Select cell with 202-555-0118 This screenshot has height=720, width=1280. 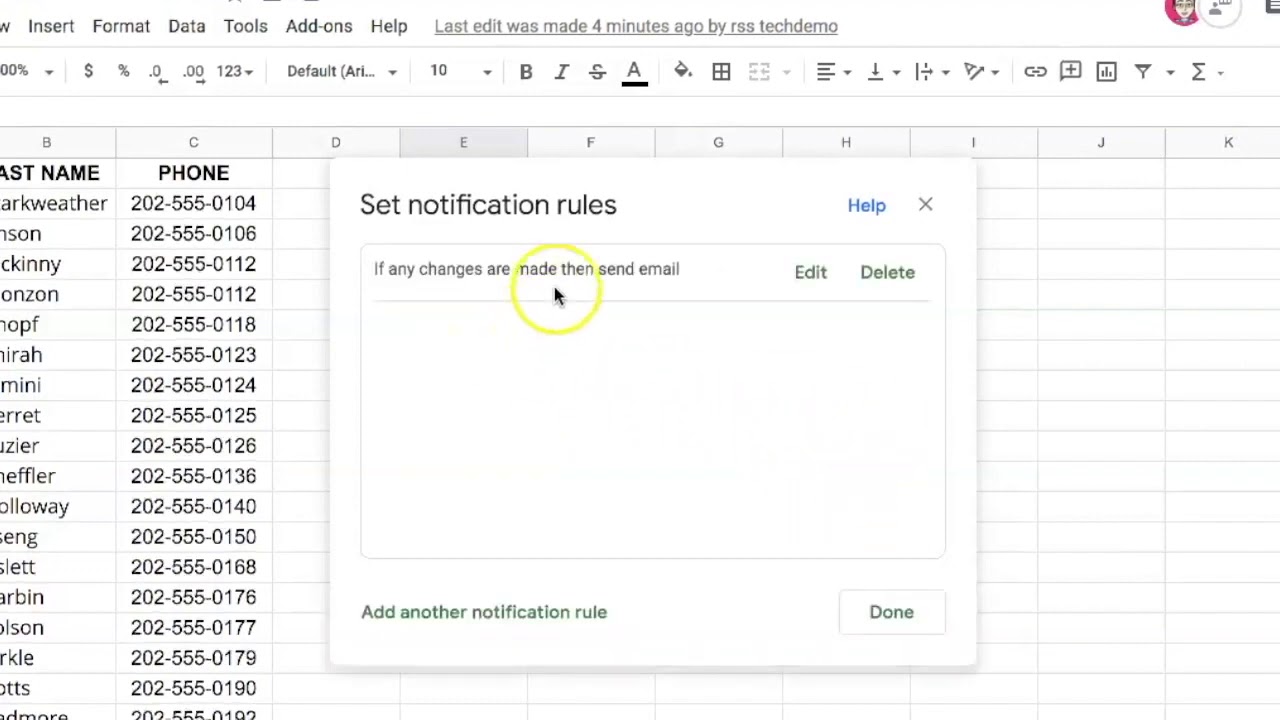194,324
